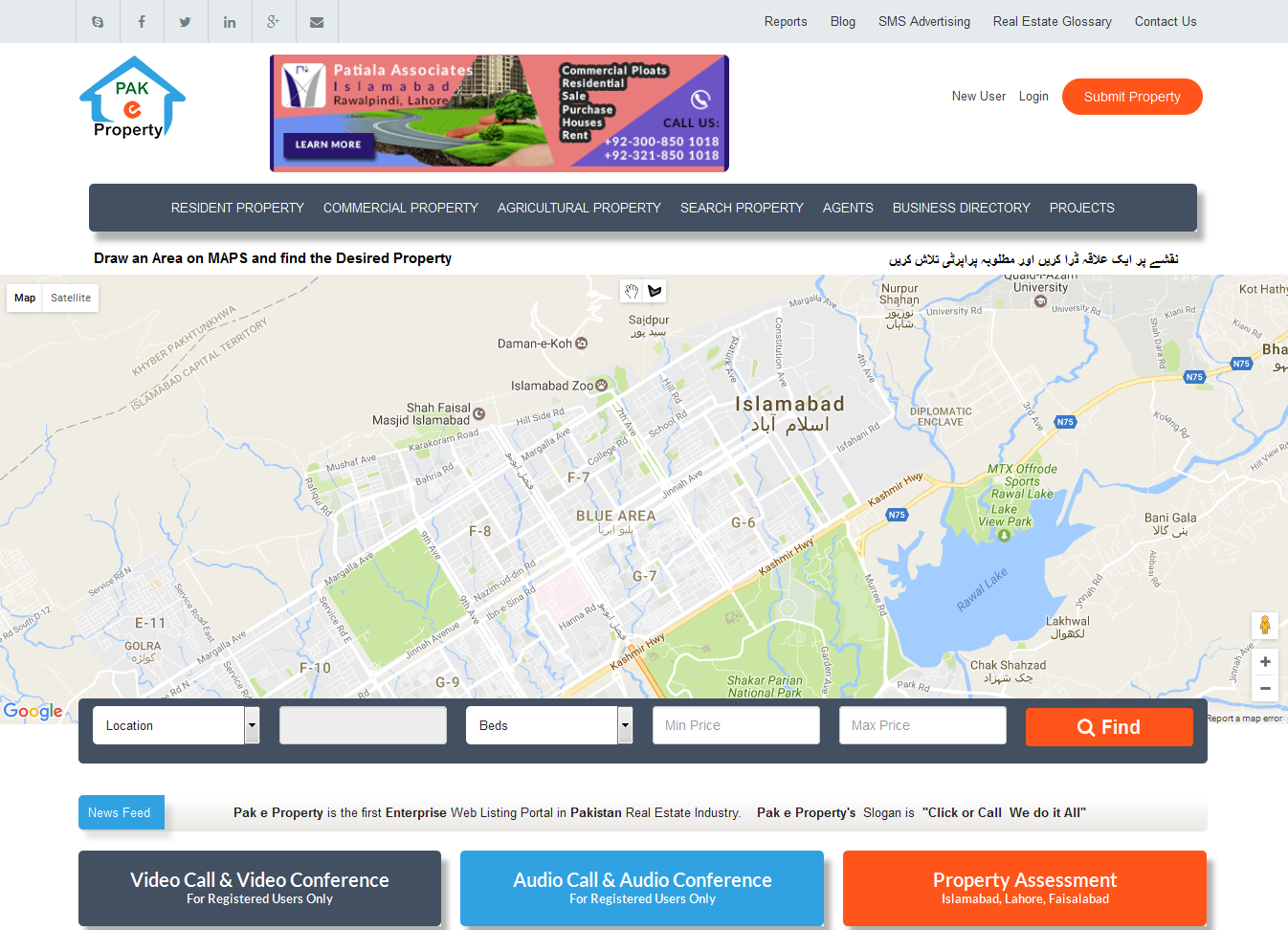The image size is (1288, 930).
Task: Click the email envelope icon
Action: click(x=317, y=21)
